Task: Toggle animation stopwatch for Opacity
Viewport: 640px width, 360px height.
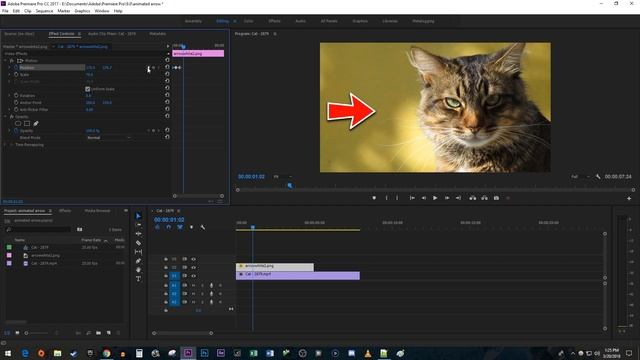Action: (x=16, y=131)
